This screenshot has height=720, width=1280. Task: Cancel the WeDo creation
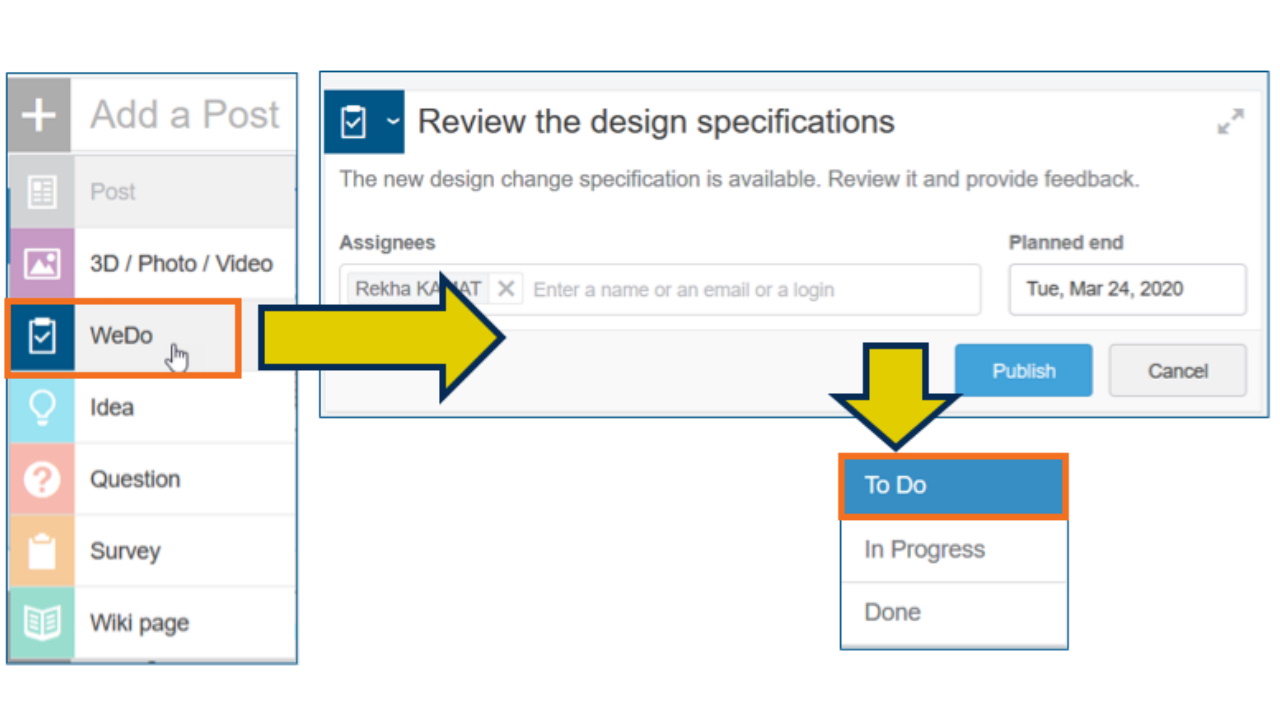[x=1177, y=370]
